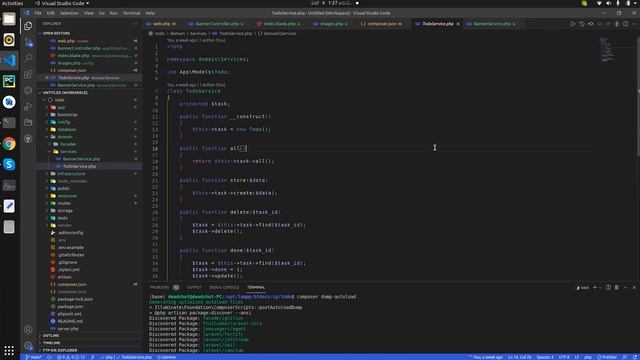640x360 pixels.
Task: Click the New Terminal plus icon
Action: point(595,287)
